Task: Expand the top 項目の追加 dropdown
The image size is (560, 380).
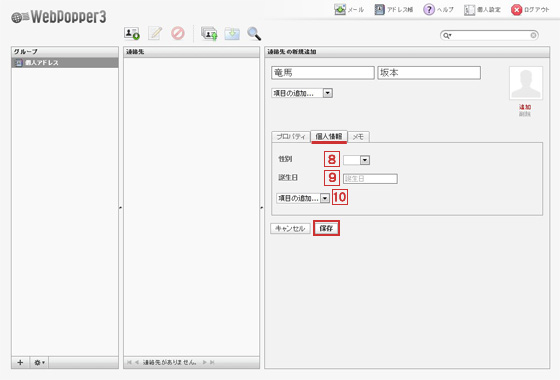Action: [302, 93]
